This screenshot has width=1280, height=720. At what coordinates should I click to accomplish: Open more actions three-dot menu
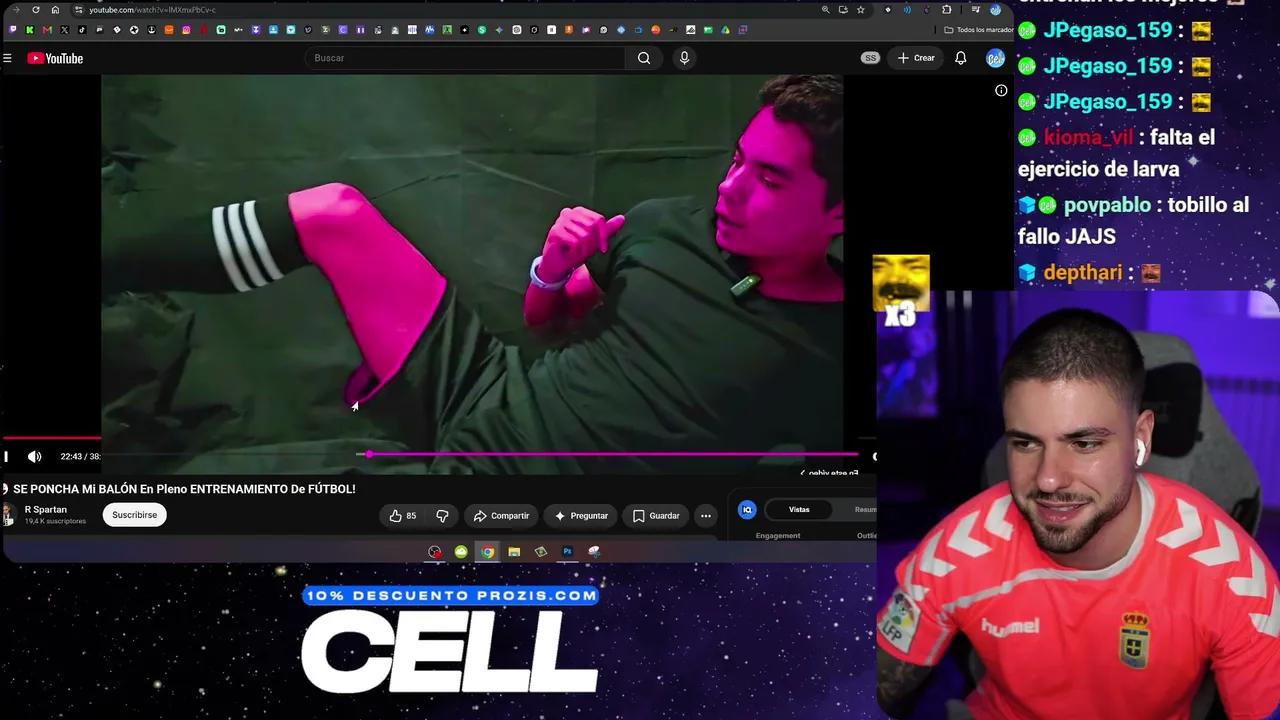(706, 516)
